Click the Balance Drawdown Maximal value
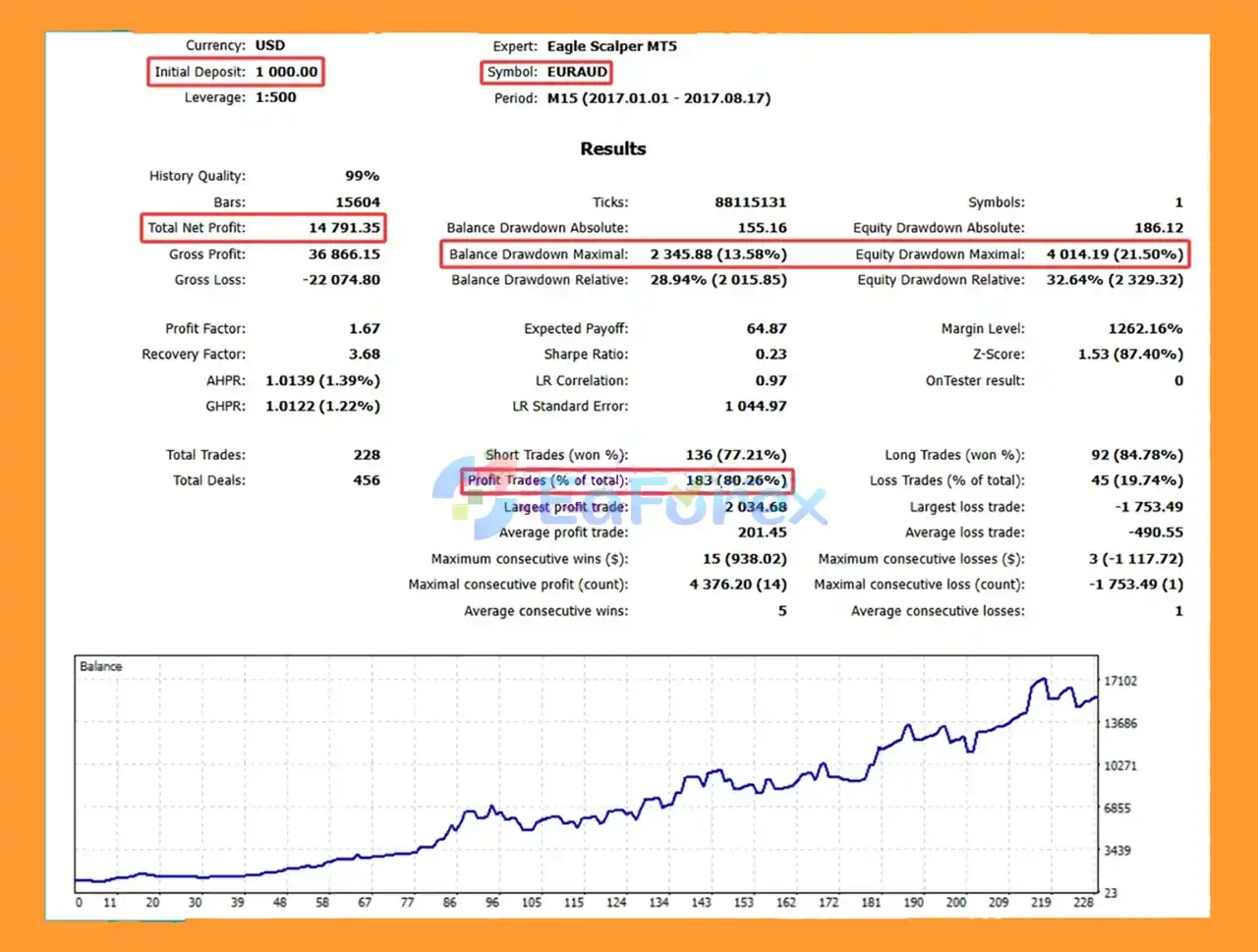 tap(717, 254)
